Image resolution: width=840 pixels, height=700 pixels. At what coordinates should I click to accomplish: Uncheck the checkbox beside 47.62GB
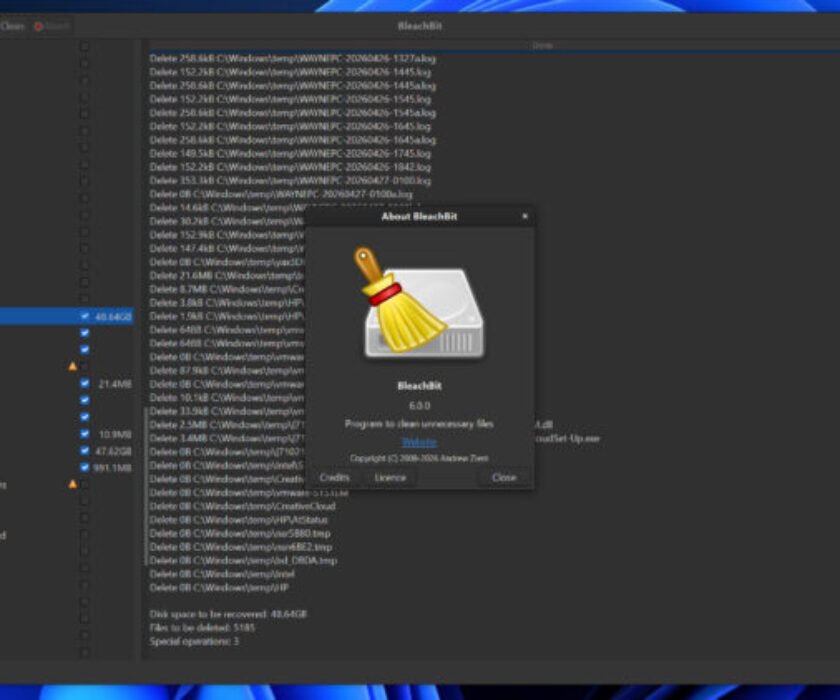coord(85,450)
